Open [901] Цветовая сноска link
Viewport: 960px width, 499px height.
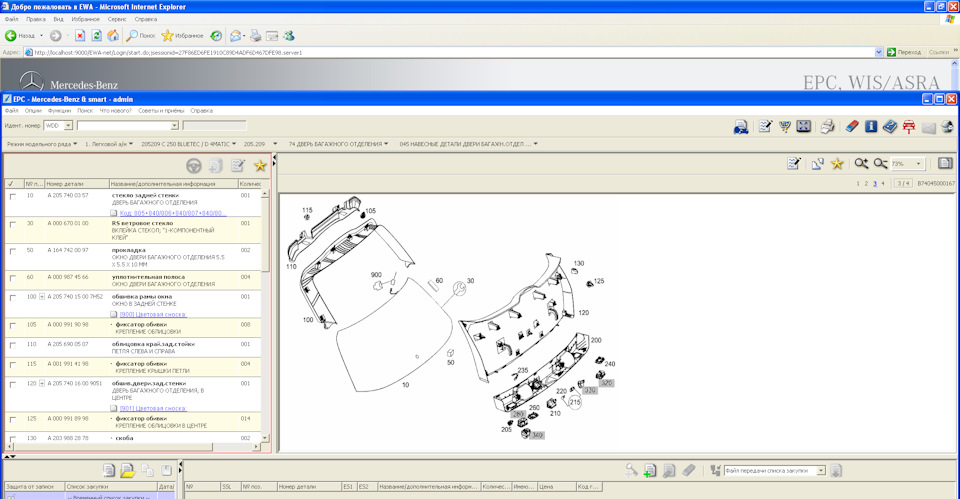coord(153,408)
